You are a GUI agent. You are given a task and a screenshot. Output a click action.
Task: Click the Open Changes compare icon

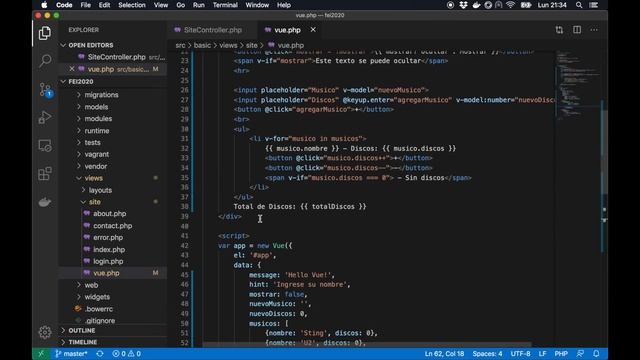559,30
